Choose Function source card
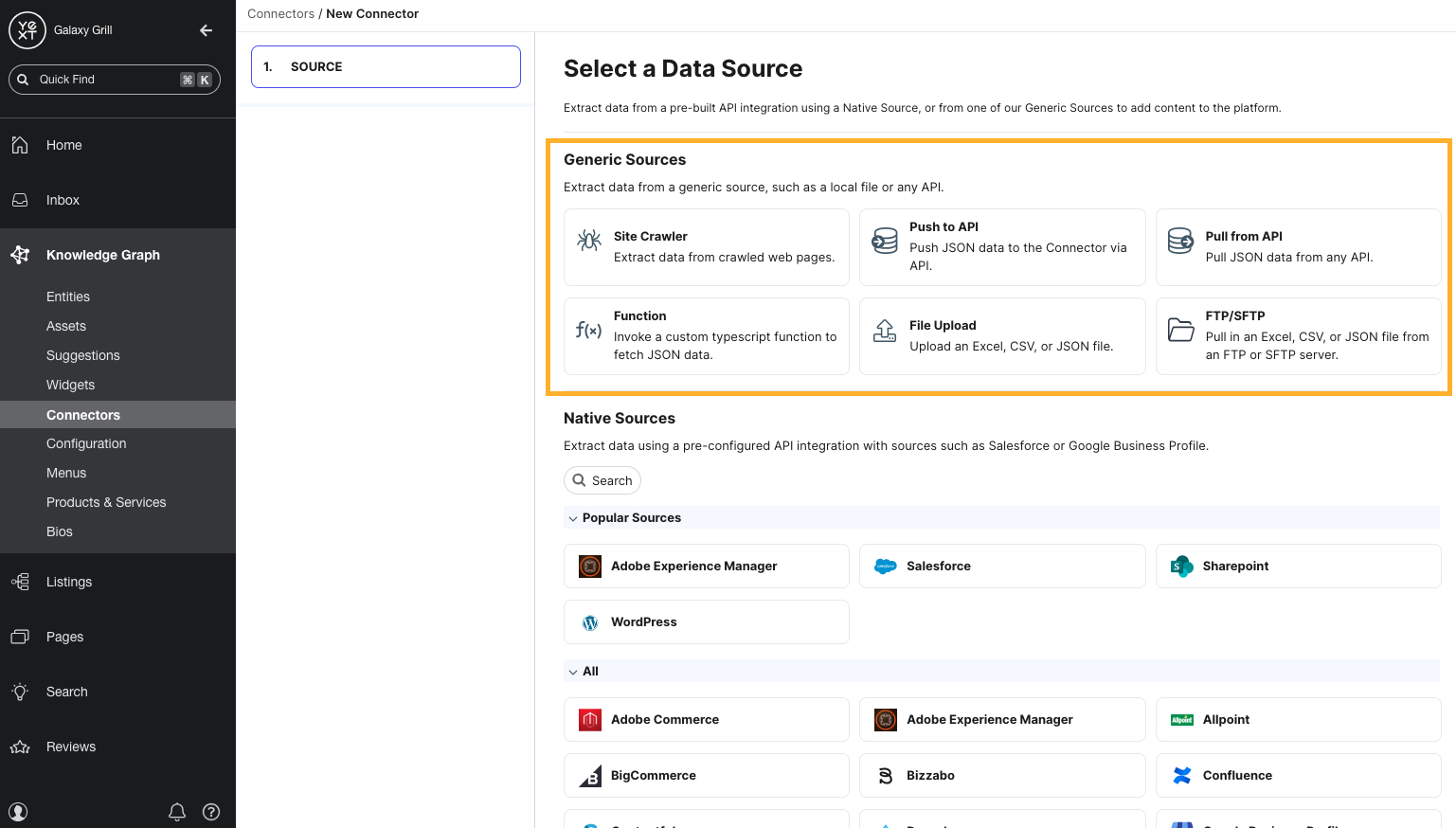Viewport: 1456px width, 828px height. pos(707,336)
